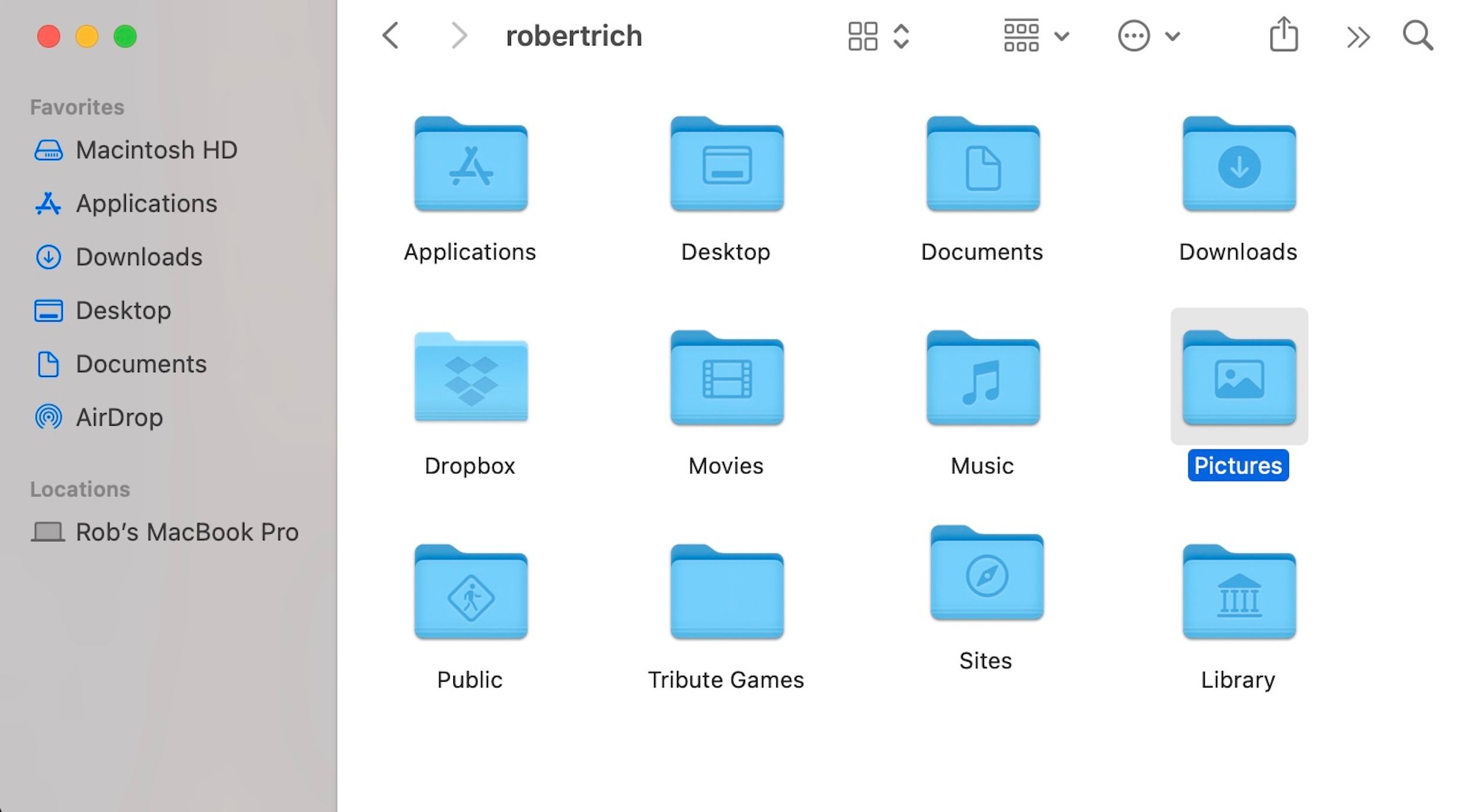Click the green full screen button
1468x812 pixels.
125,36
